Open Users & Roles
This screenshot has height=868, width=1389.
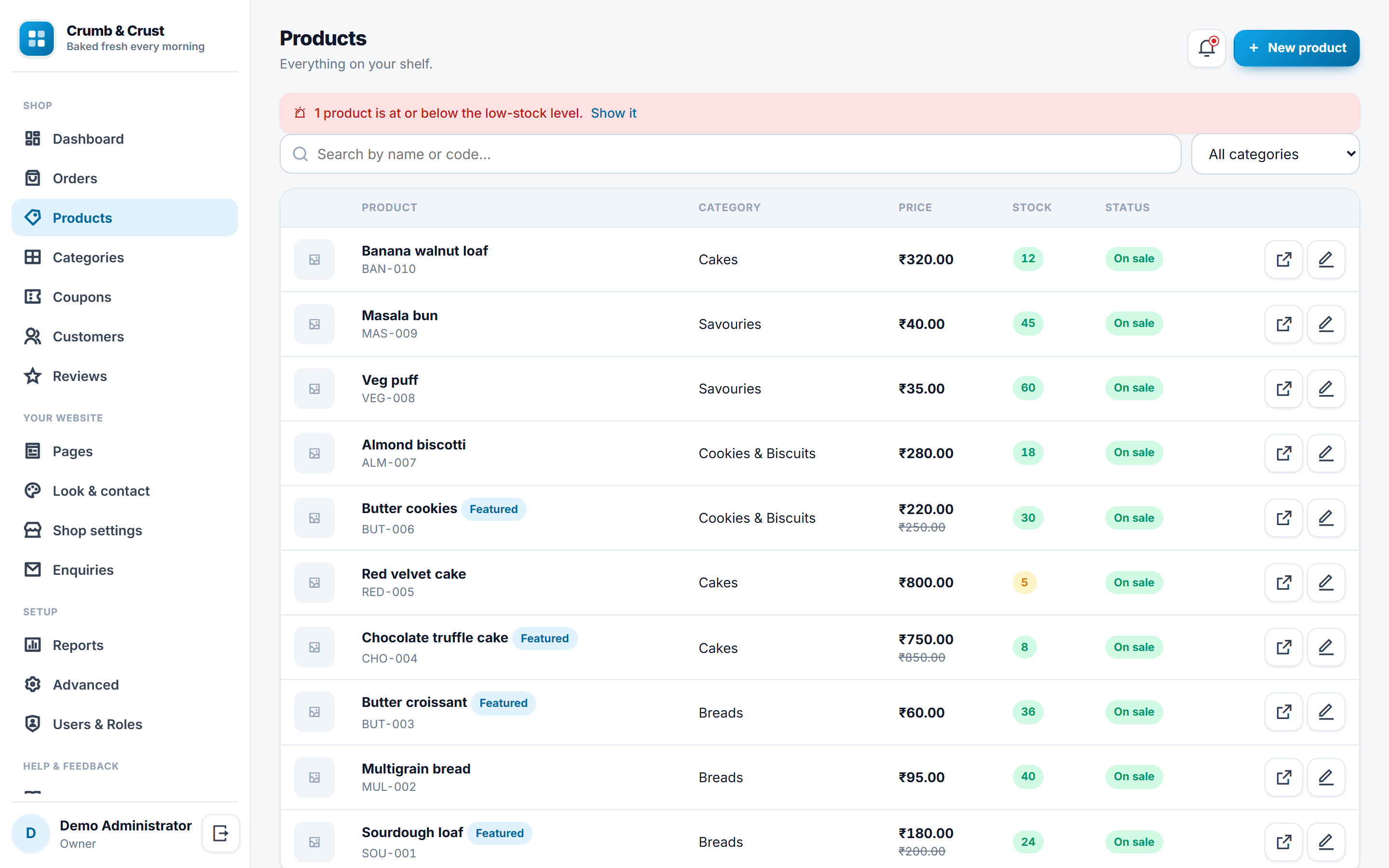pyautogui.click(x=124, y=724)
